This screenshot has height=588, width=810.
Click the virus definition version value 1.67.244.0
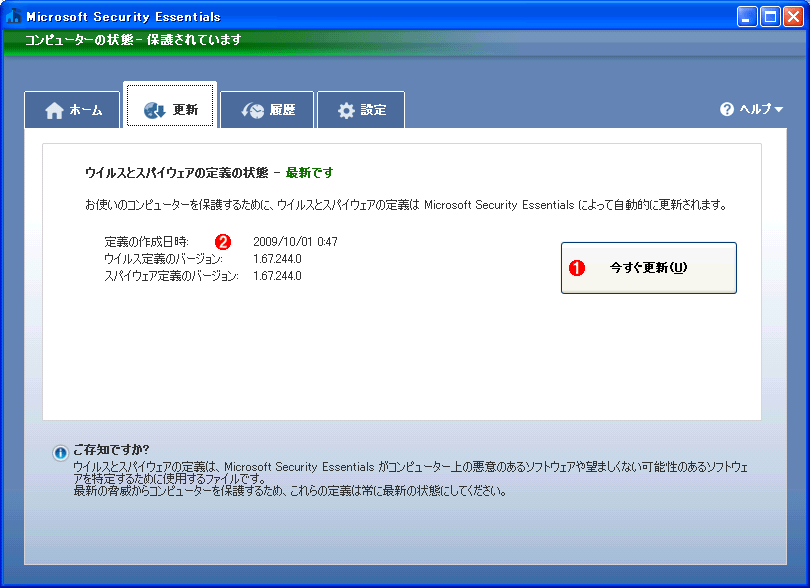coord(277,259)
